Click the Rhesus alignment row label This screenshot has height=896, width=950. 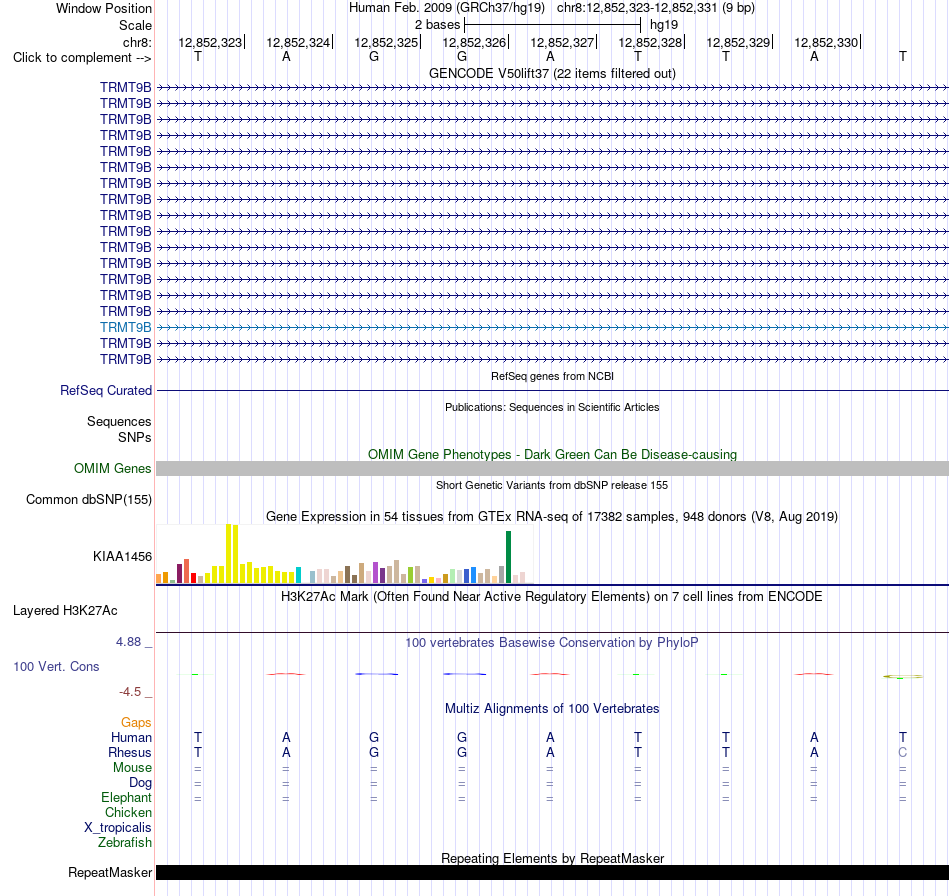click(130, 752)
